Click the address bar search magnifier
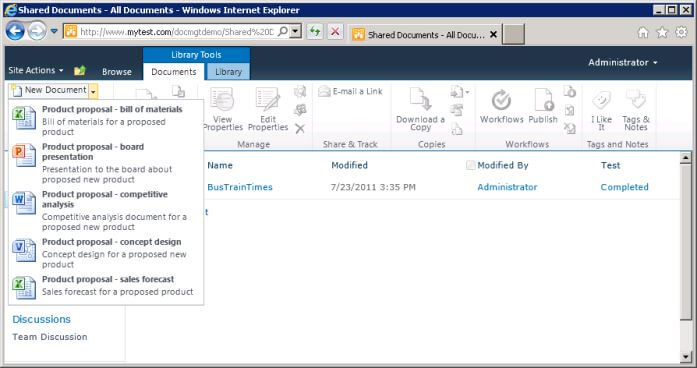Viewport: 697px width, 368px height. [x=282, y=31]
